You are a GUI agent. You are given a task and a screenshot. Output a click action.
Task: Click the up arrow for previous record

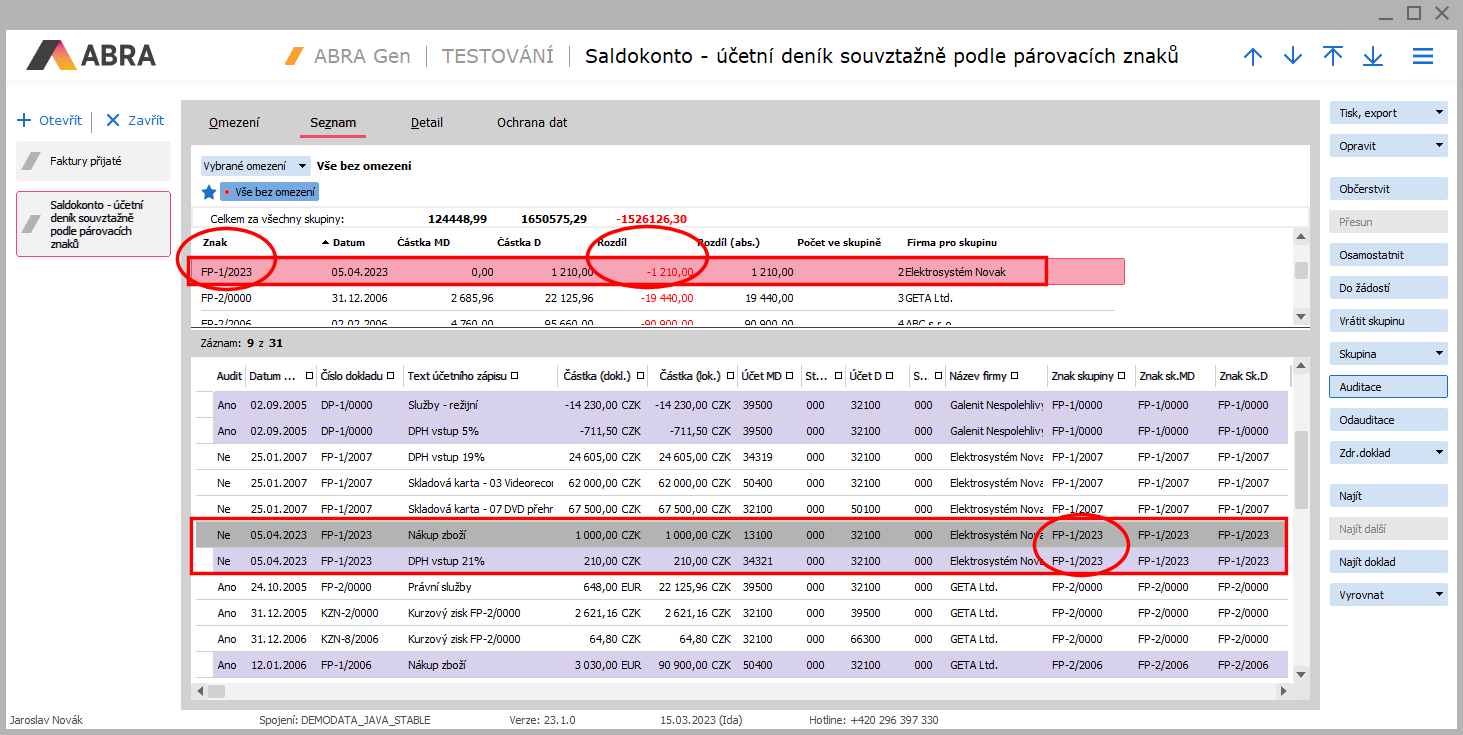pyautogui.click(x=1252, y=57)
